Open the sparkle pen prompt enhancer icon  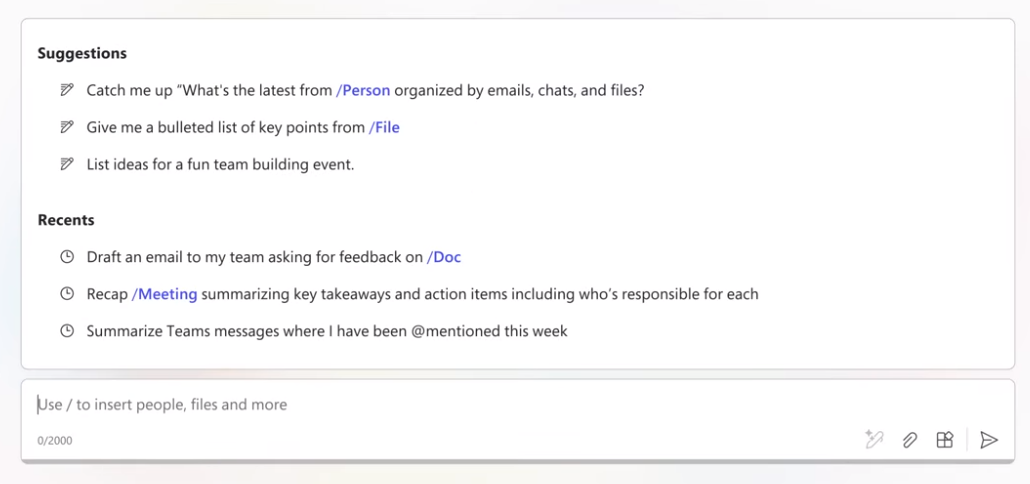tap(874, 440)
